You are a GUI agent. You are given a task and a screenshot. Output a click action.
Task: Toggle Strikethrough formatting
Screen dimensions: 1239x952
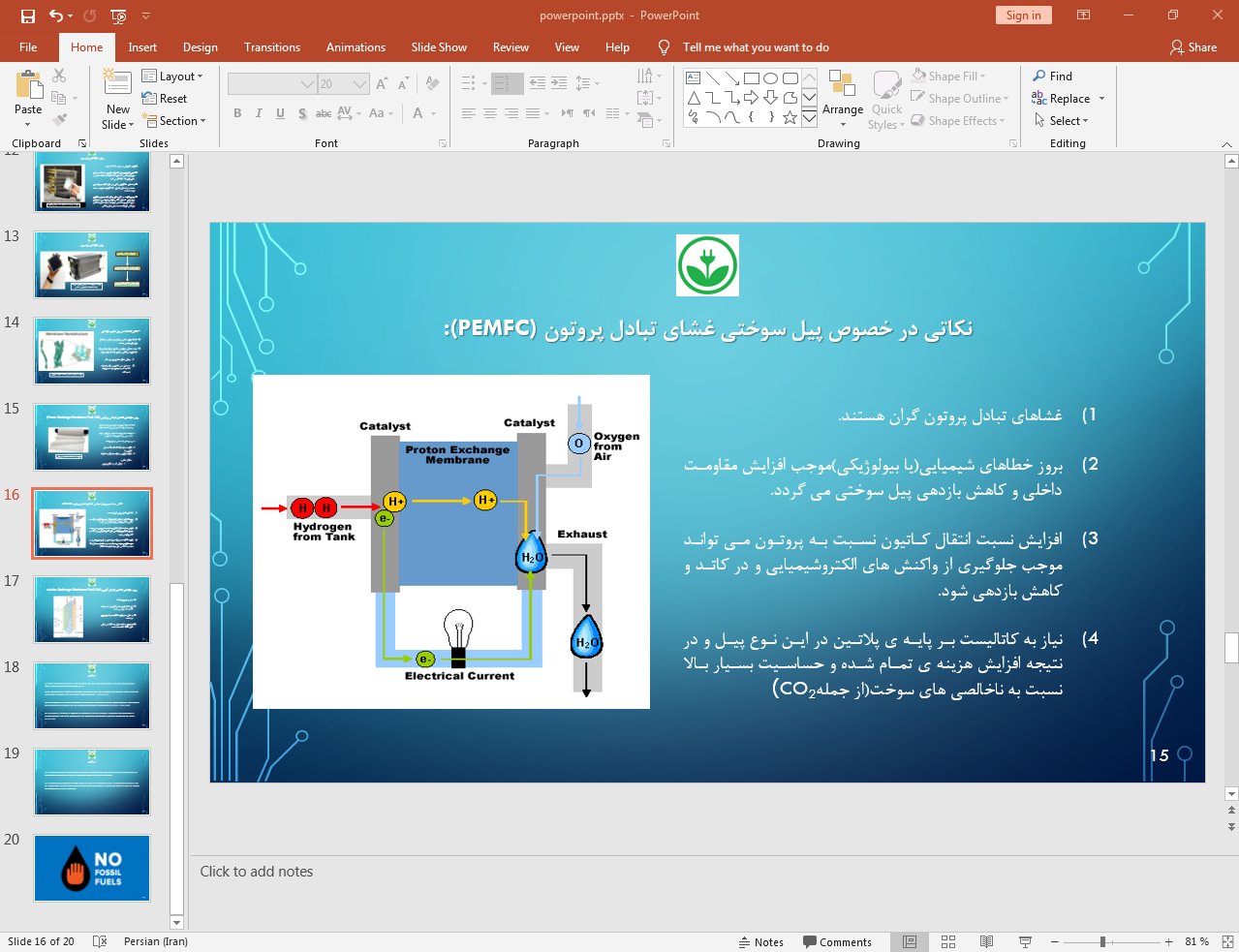pos(324,113)
